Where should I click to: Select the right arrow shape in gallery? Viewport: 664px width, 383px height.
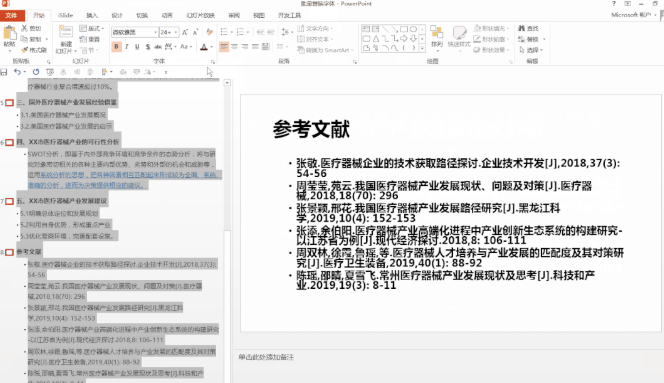point(404,39)
